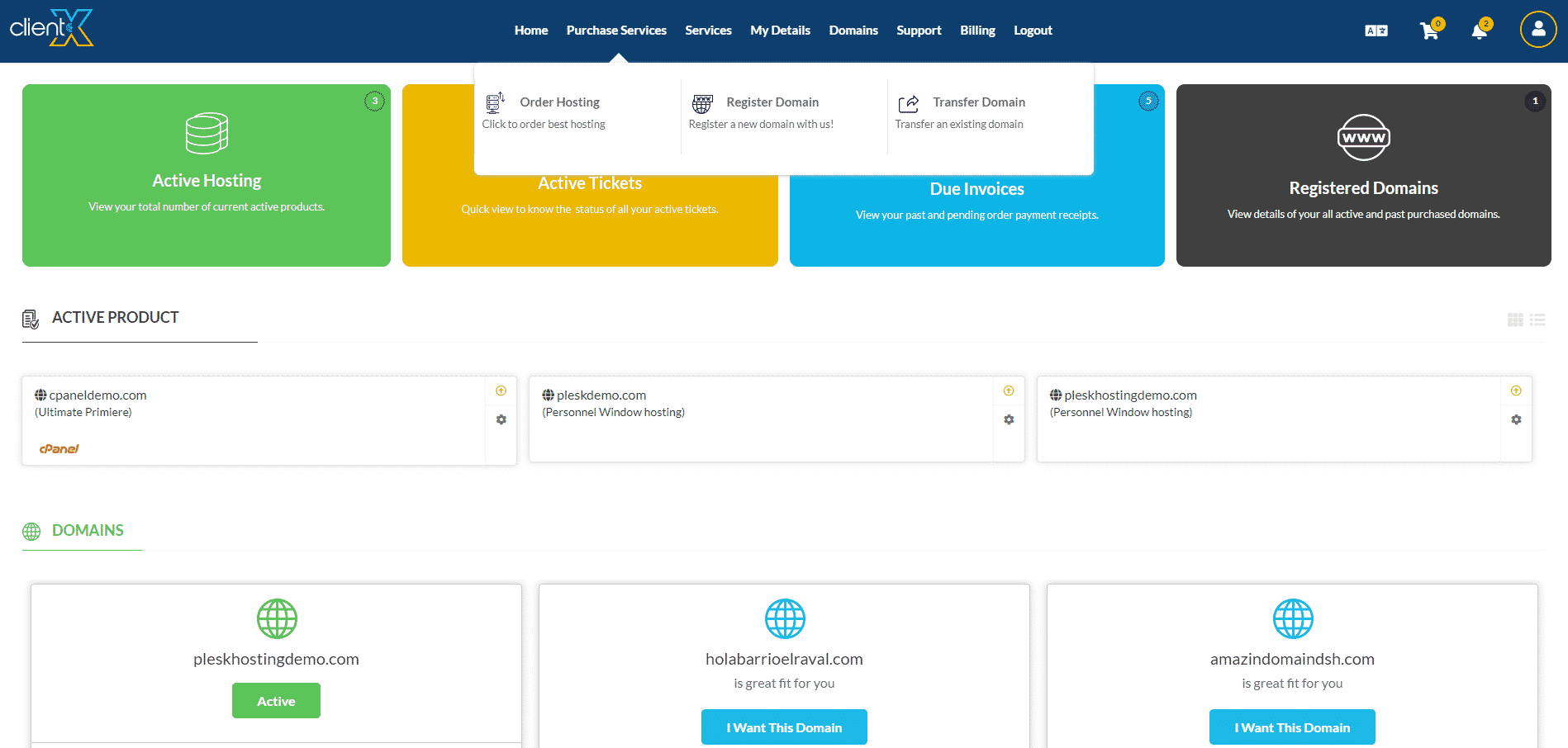Click the upgrade arrow on pleskdemo.com card
The image size is (1568, 748).
pos(1009,391)
